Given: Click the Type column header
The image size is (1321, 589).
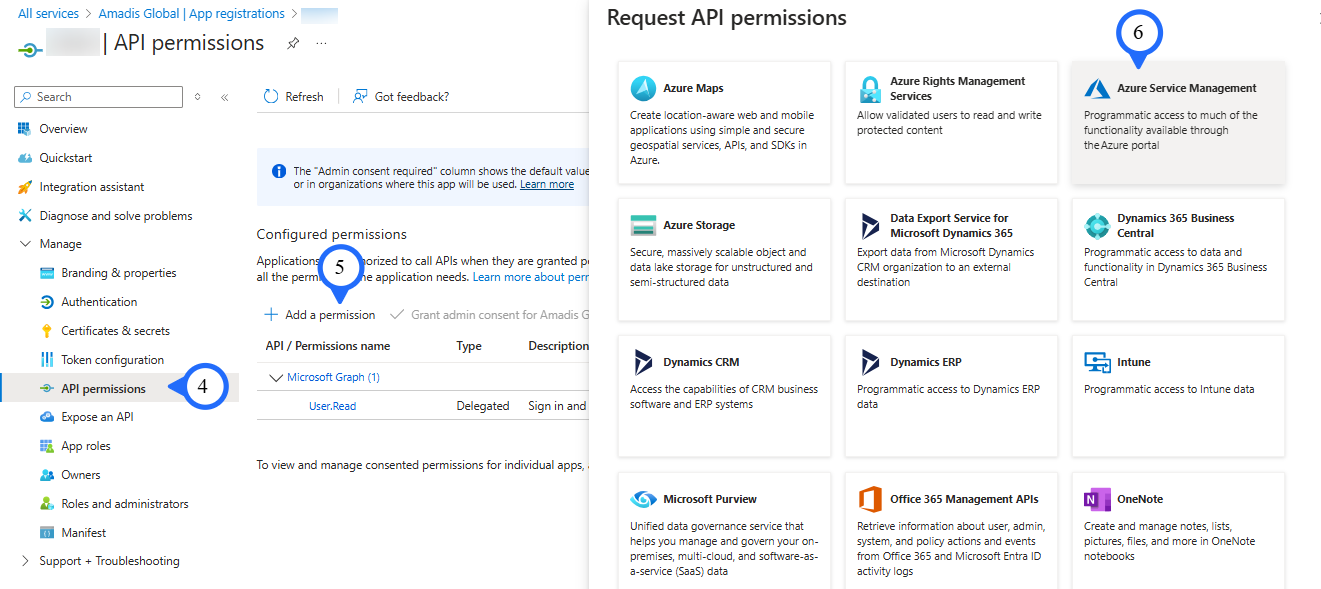Looking at the screenshot, I should coord(469,346).
